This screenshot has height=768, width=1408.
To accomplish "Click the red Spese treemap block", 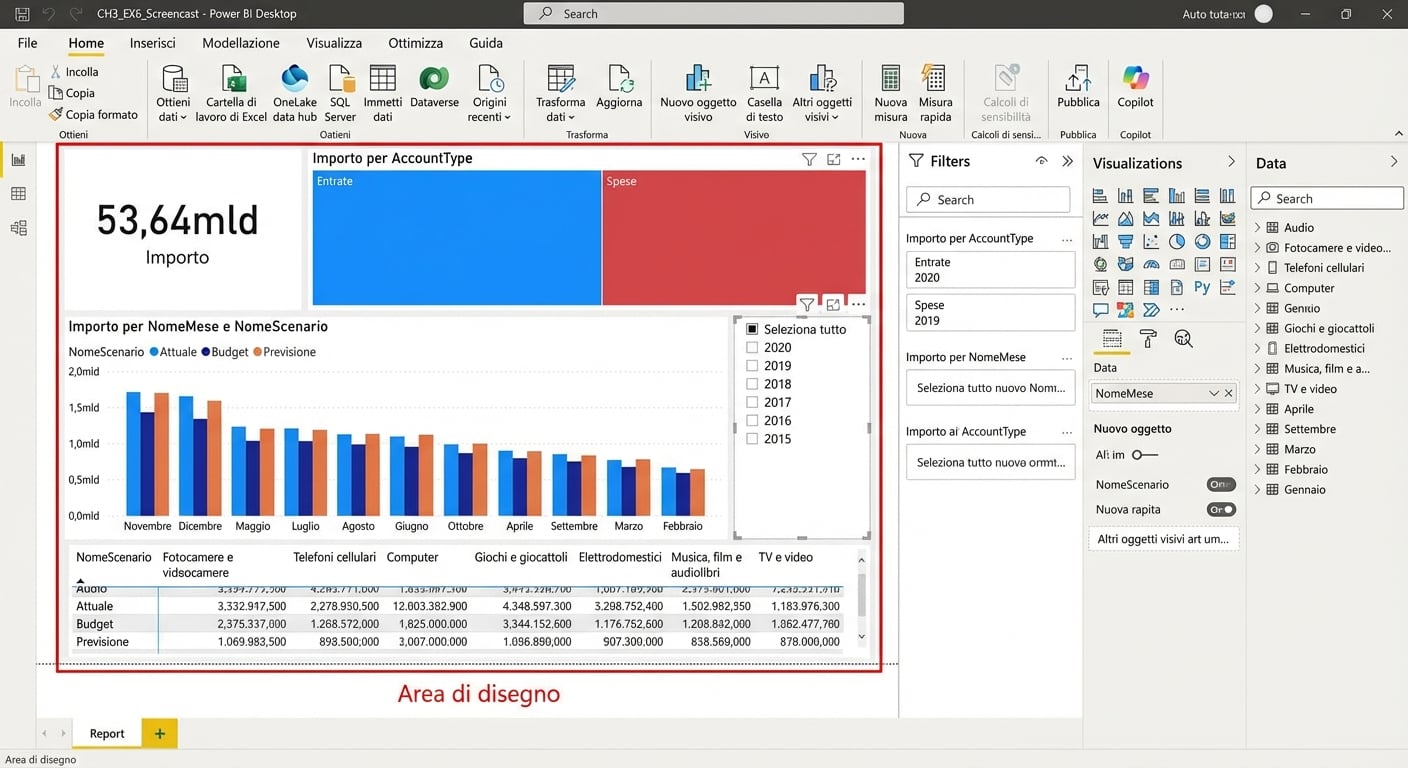I will coord(734,237).
